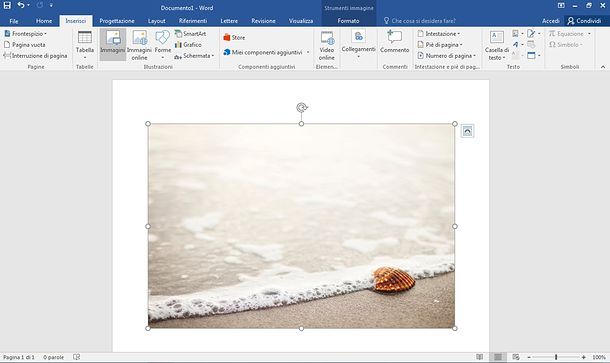Open the Riferimenti tab
This screenshot has width=610, height=363.
pos(193,21)
